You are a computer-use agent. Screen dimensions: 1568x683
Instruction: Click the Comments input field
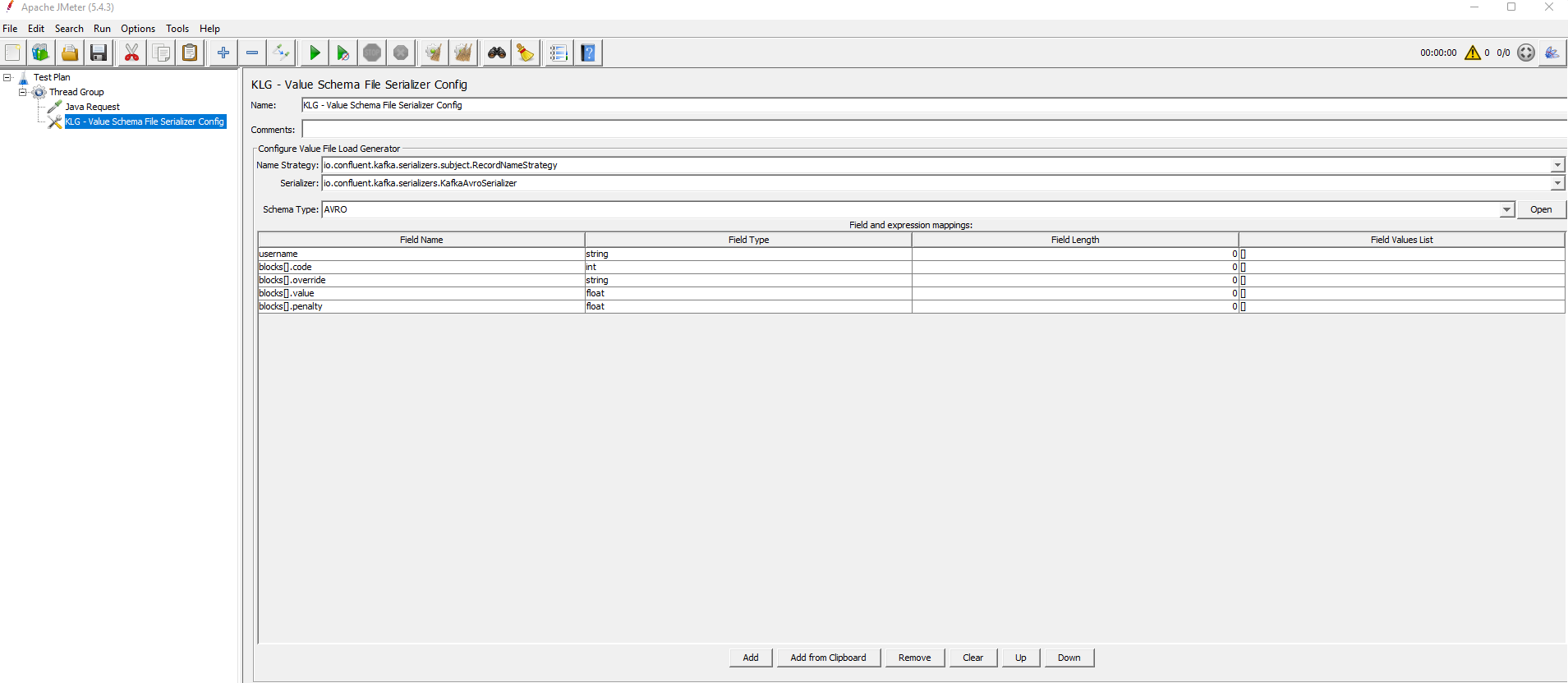pos(934,130)
